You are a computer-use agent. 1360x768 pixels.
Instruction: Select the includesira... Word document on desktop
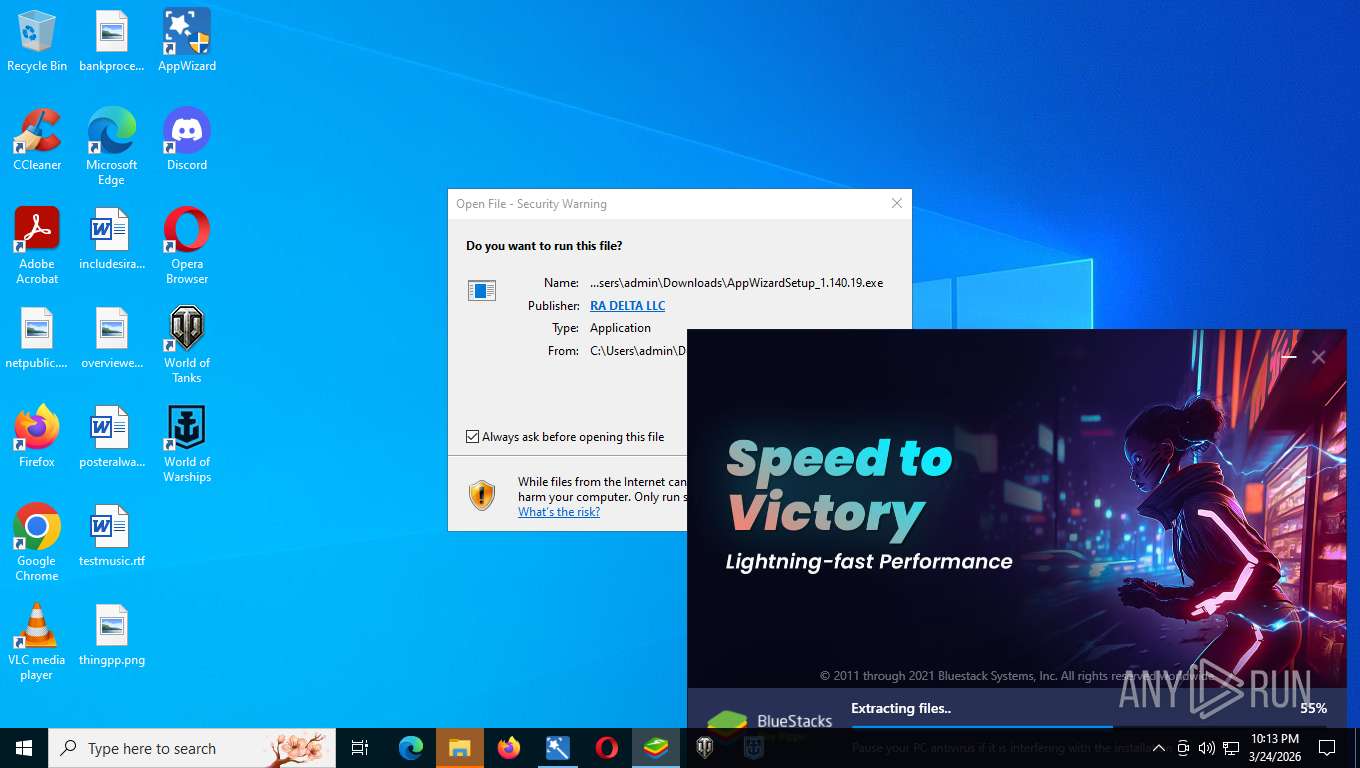pos(111,239)
